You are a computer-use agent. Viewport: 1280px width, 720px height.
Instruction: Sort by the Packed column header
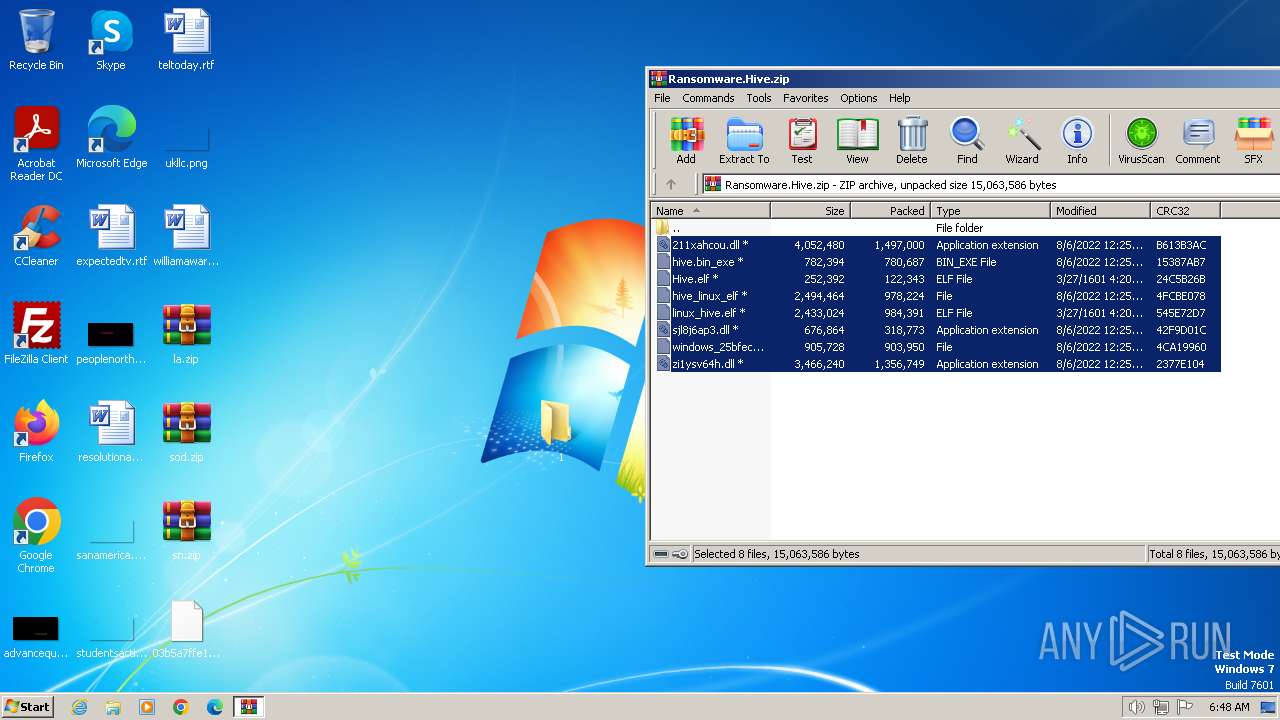890,210
